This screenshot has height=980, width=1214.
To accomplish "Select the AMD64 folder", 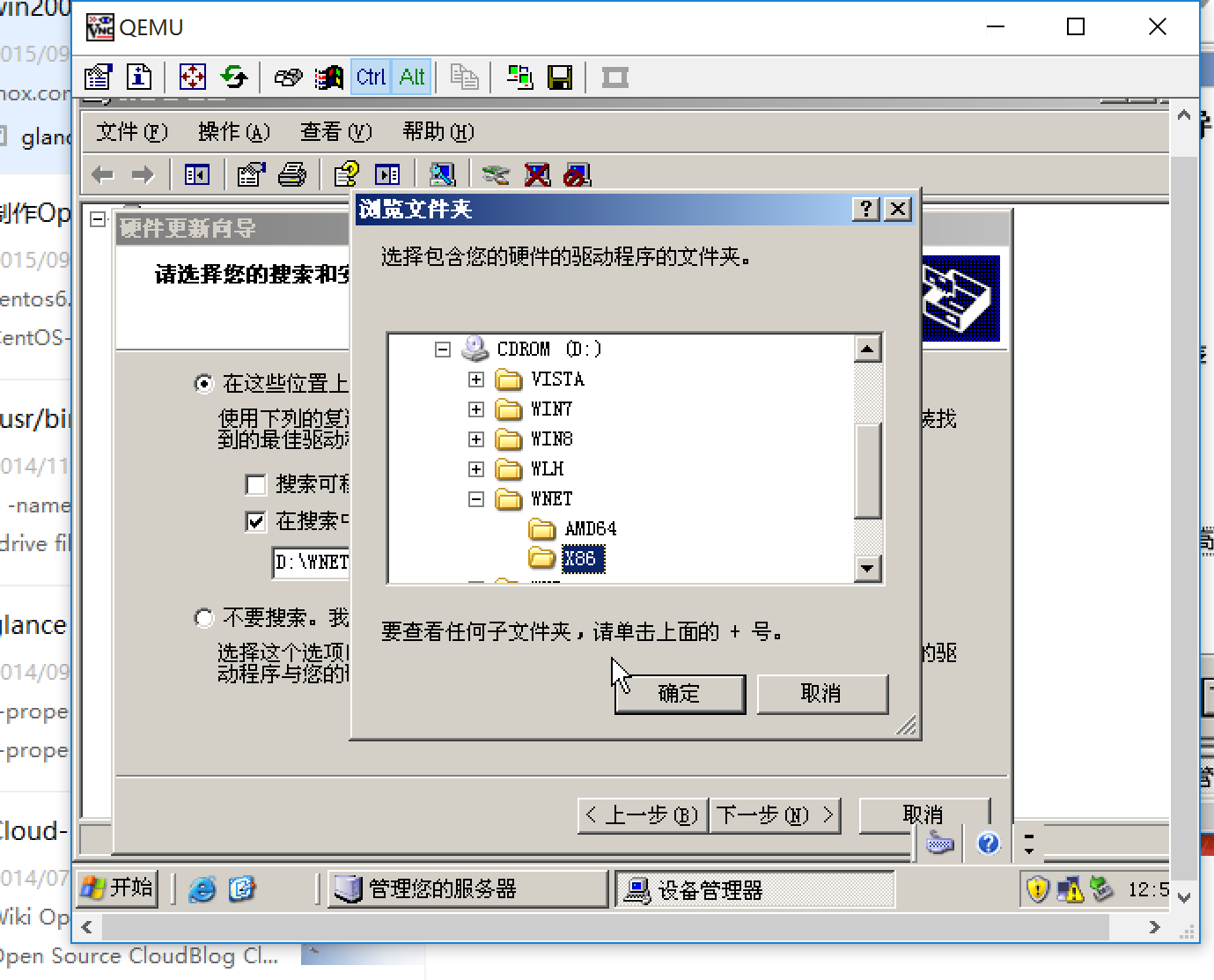I will [x=590, y=529].
